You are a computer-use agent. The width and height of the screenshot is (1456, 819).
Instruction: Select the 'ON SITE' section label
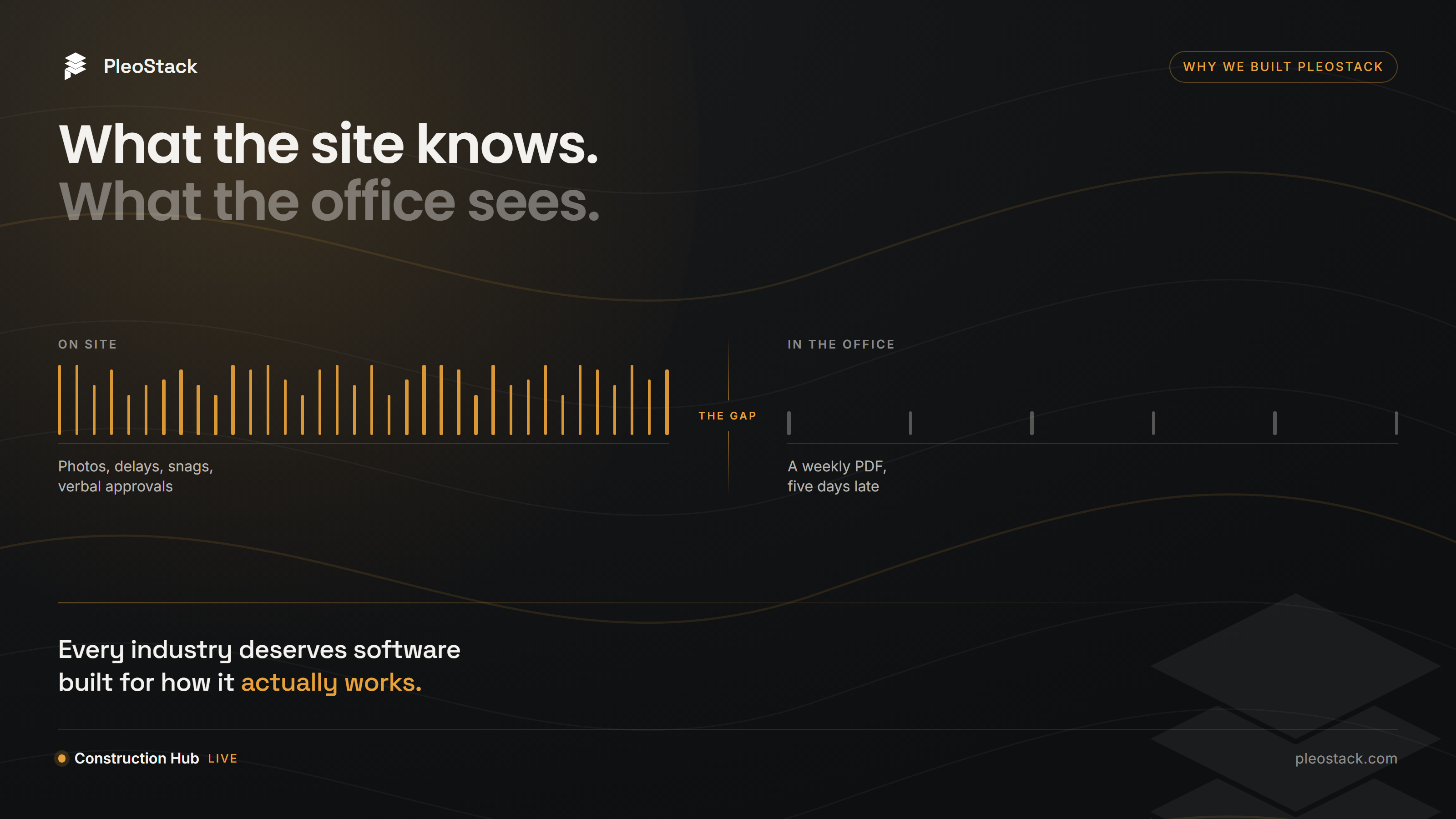(88, 344)
